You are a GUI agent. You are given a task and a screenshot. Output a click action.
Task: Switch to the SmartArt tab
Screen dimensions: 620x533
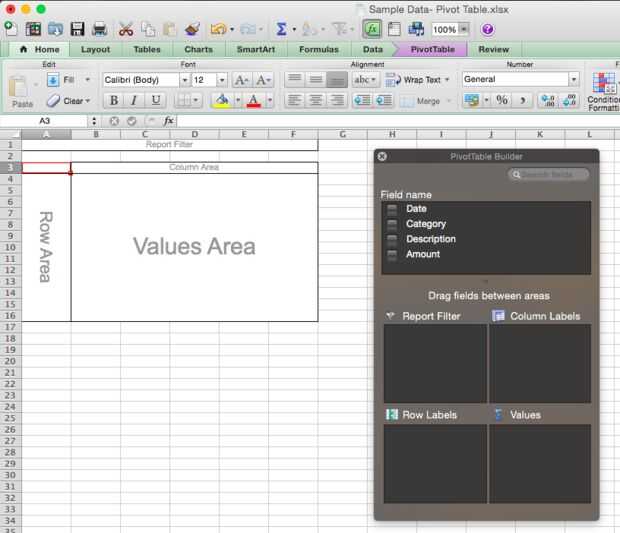[256, 49]
